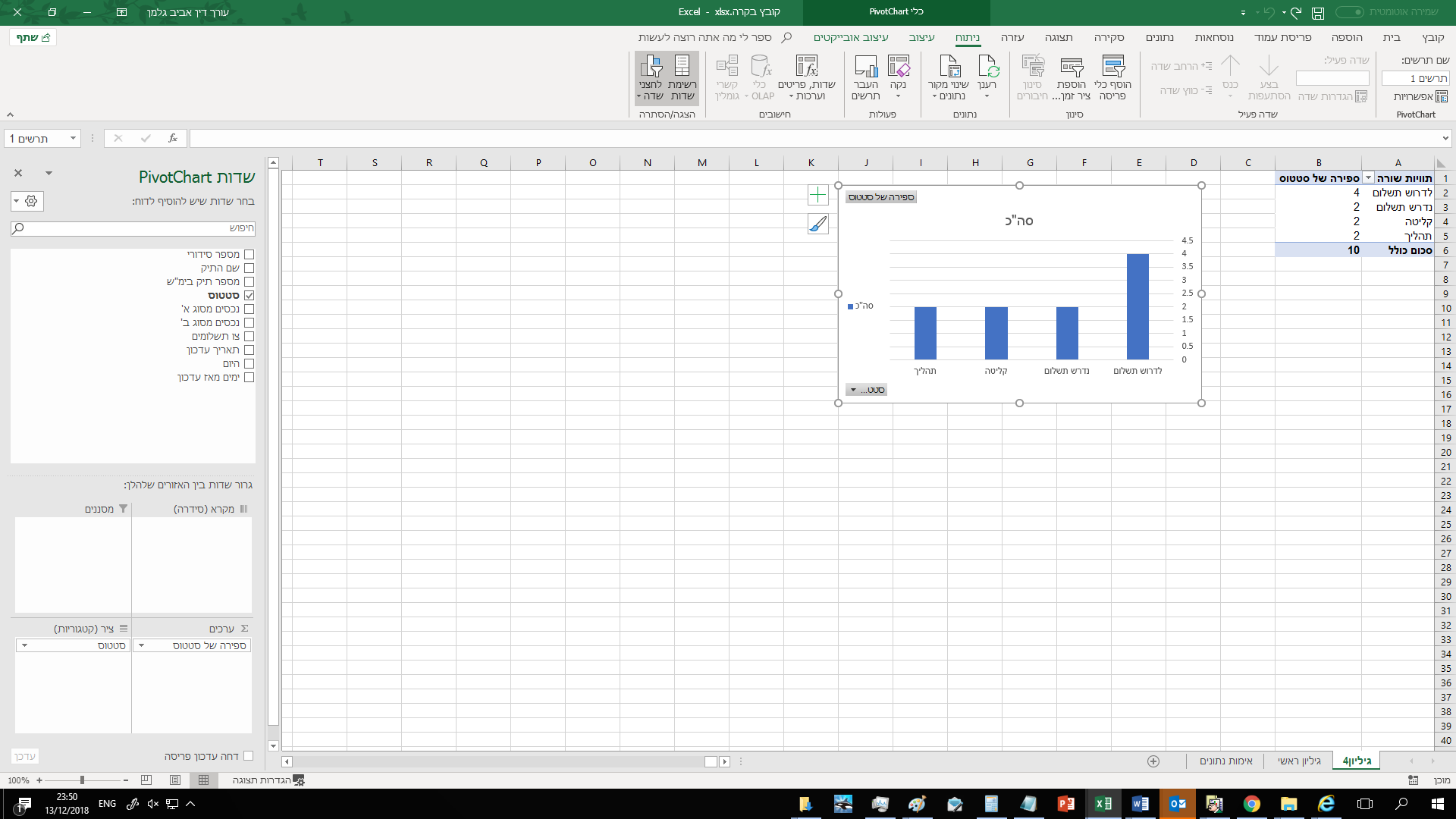
Task: Open PivotChart fields pane options arrow
Action: [x=49, y=174]
